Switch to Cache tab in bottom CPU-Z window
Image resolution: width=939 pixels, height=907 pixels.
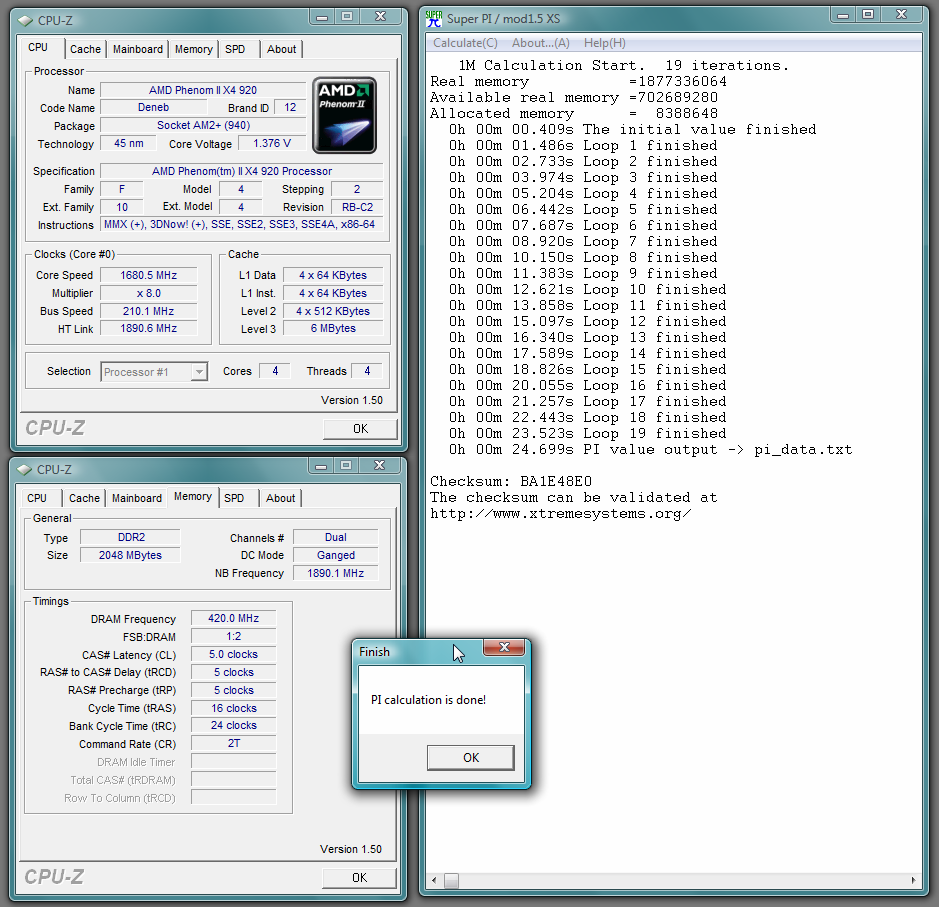click(x=84, y=498)
